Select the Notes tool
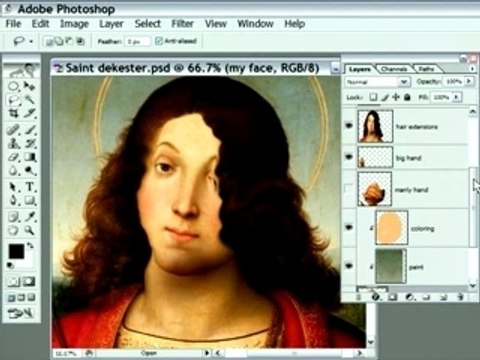 click(14, 217)
